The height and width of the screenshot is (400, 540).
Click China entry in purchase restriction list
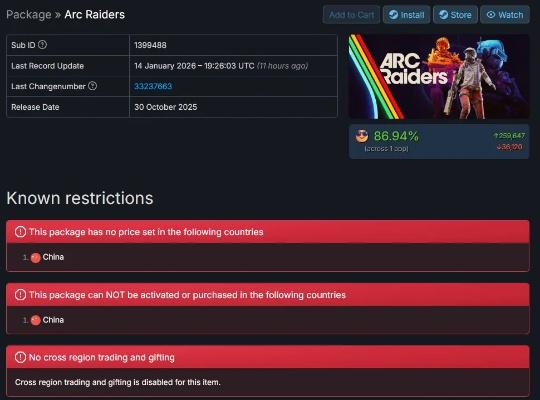[x=53, y=320]
